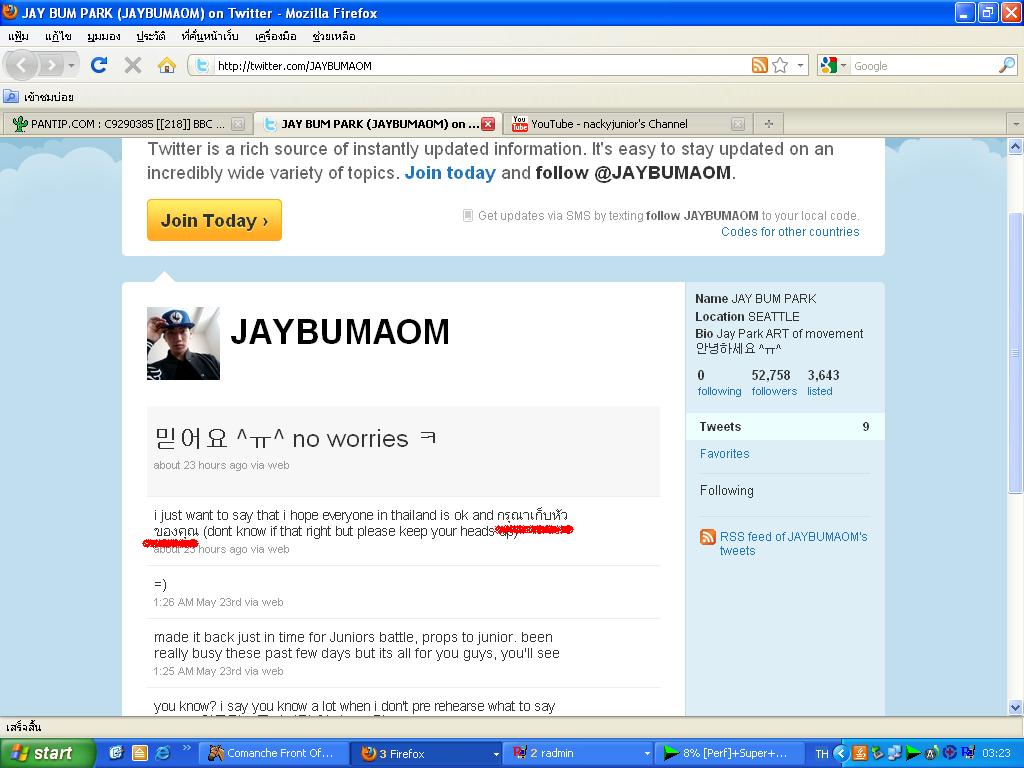Open the แฟ้ม (File) menu
This screenshot has width=1024, height=768.
[x=18, y=36]
